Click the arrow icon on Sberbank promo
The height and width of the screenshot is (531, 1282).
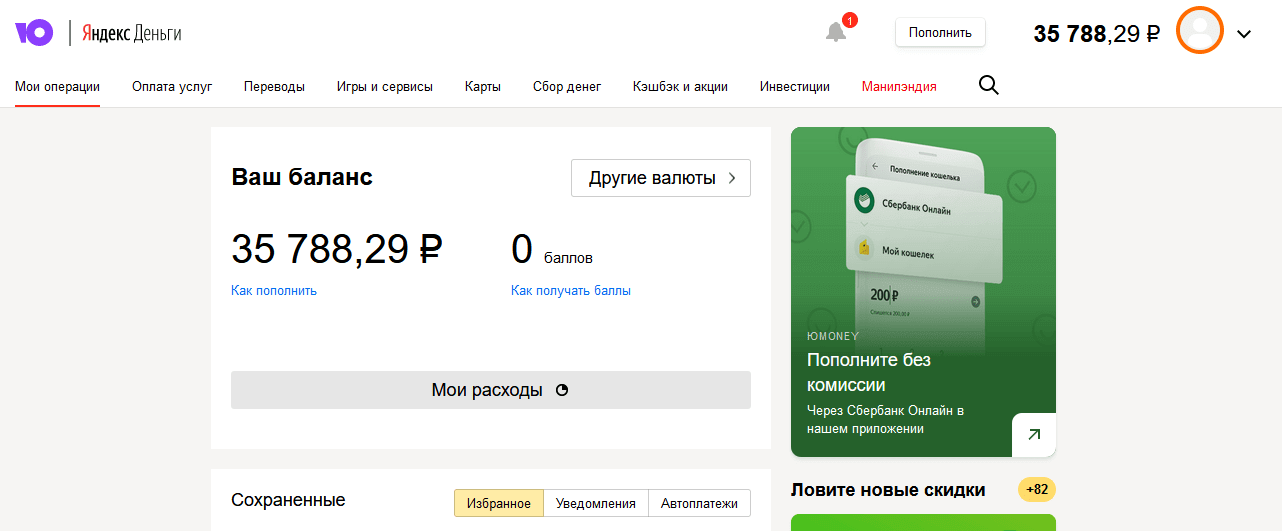click(x=1034, y=434)
